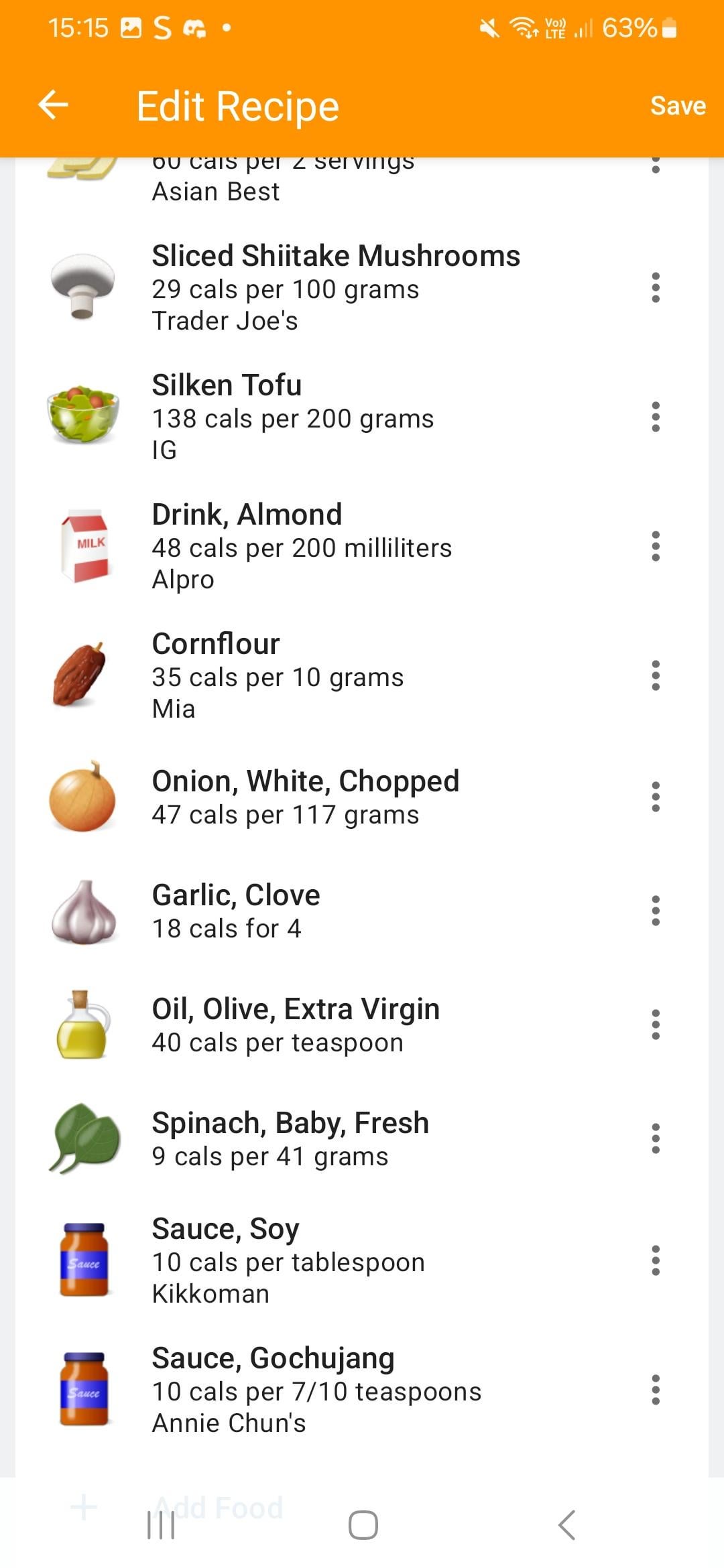
Task: Tap the back arrow in Edit Recipe header
Action: (54, 105)
